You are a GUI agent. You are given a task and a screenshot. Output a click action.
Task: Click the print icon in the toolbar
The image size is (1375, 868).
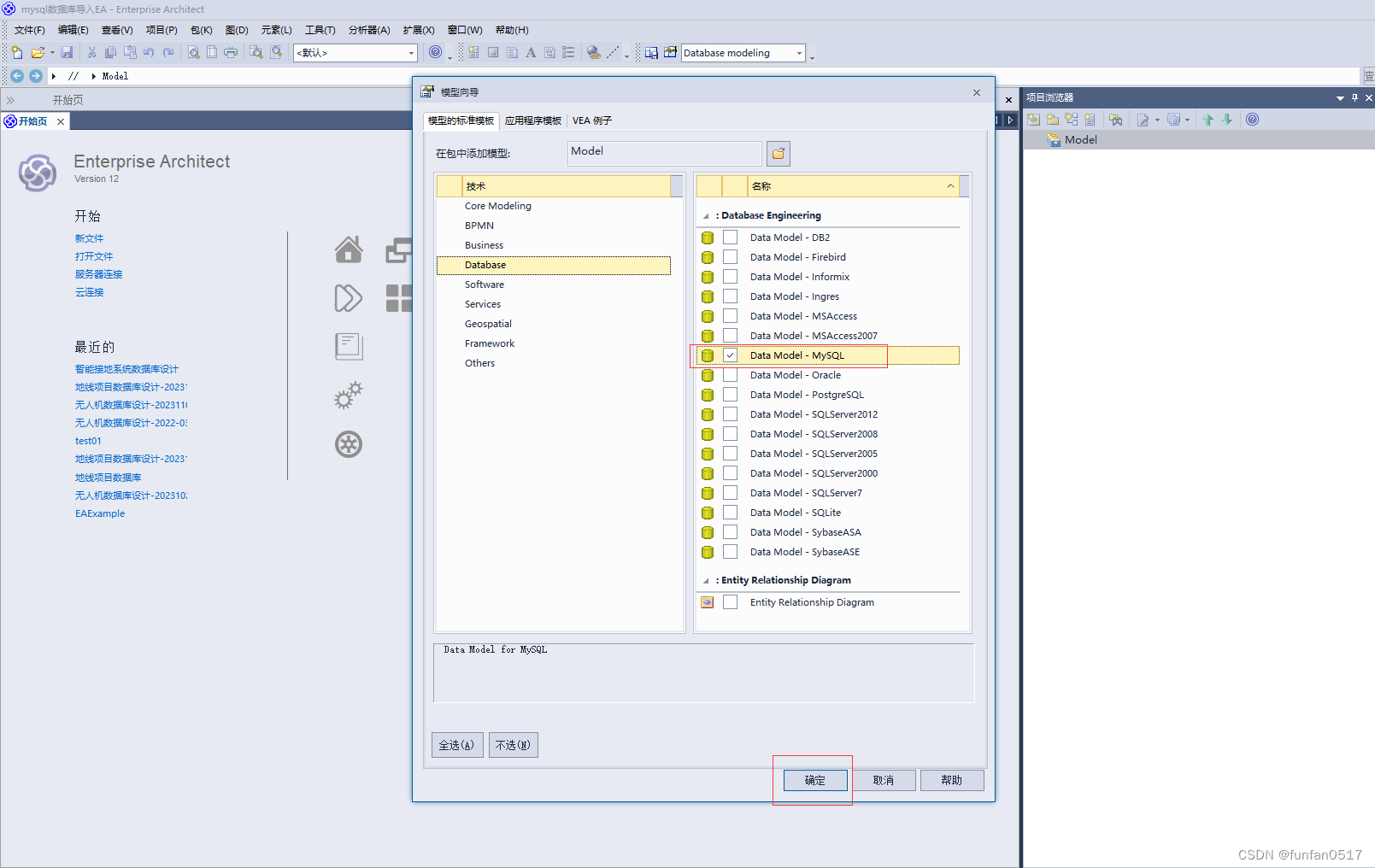[x=231, y=53]
